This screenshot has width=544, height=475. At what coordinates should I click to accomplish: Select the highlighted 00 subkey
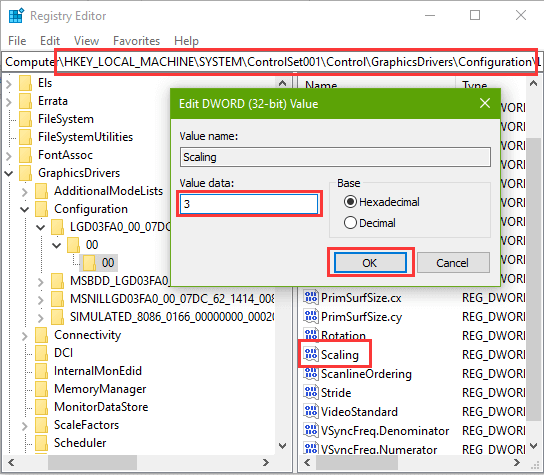click(99, 263)
